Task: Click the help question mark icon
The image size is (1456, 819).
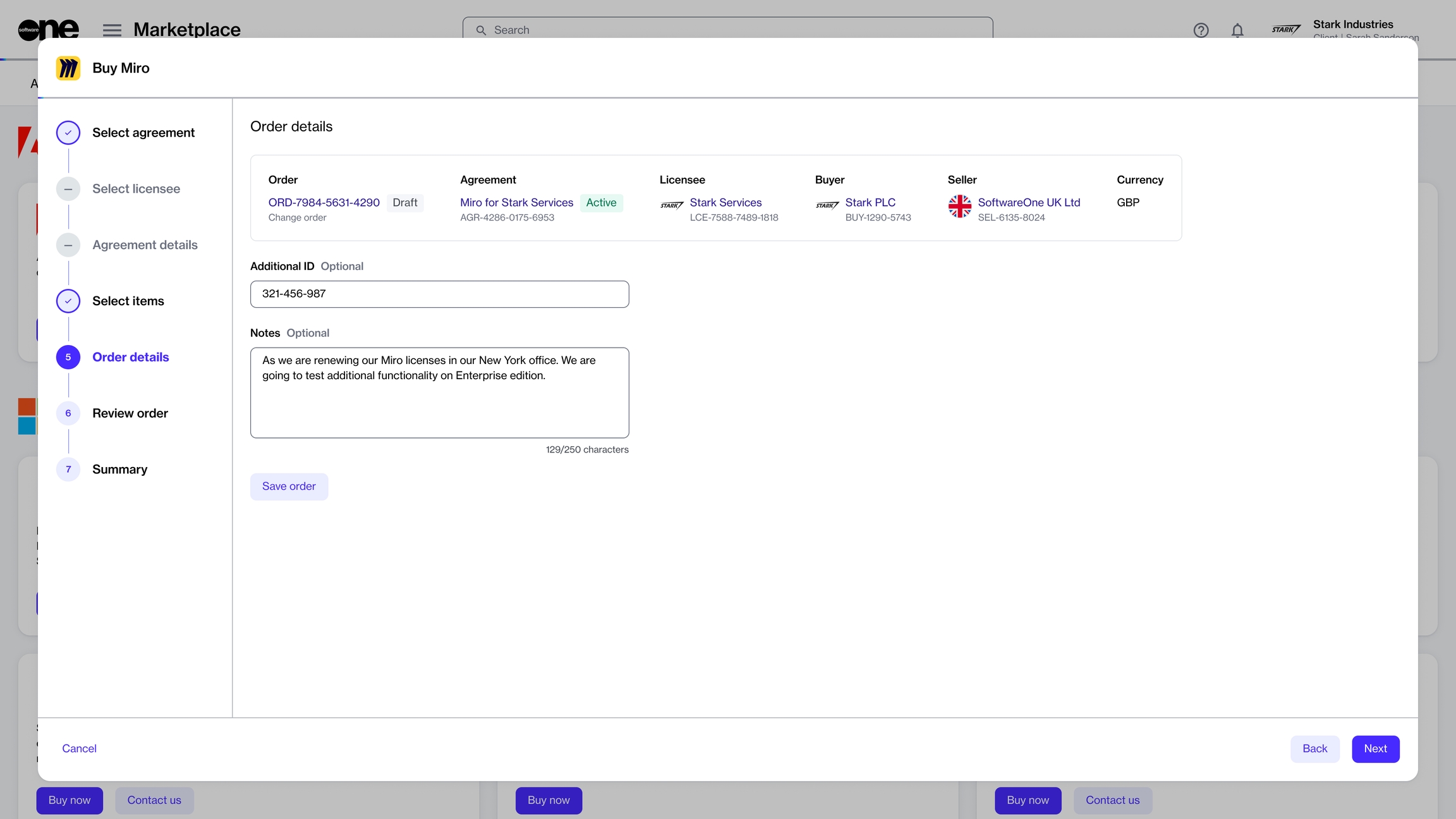Action: coord(1201,30)
